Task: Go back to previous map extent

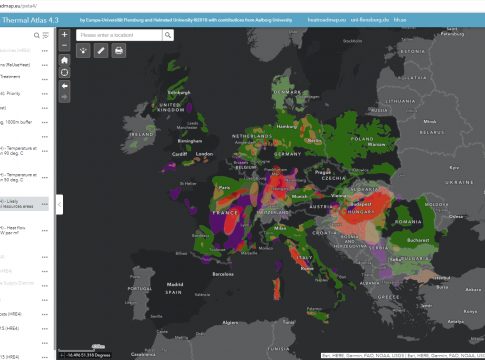Action: click(64, 86)
